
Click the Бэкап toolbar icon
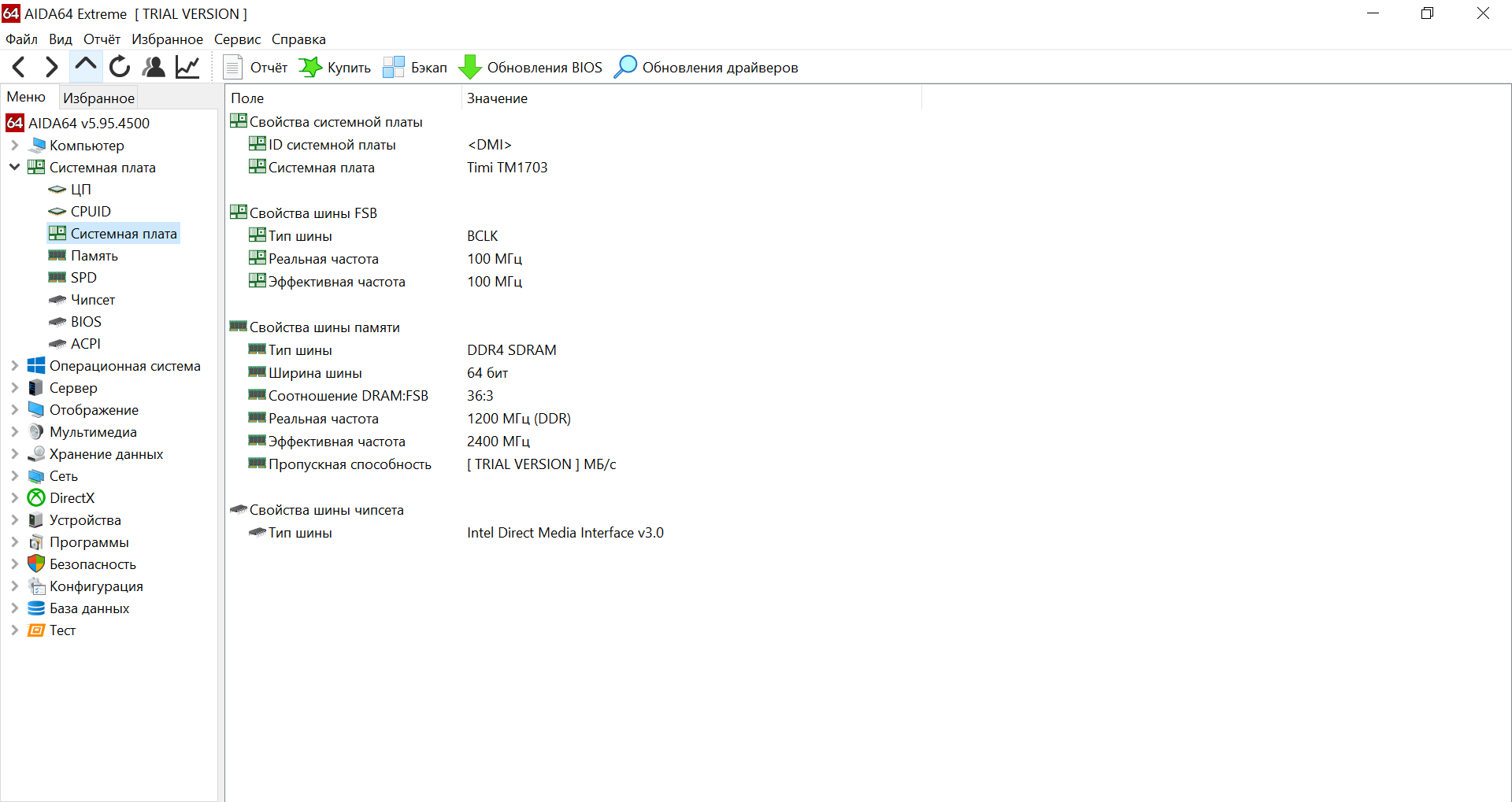click(394, 68)
